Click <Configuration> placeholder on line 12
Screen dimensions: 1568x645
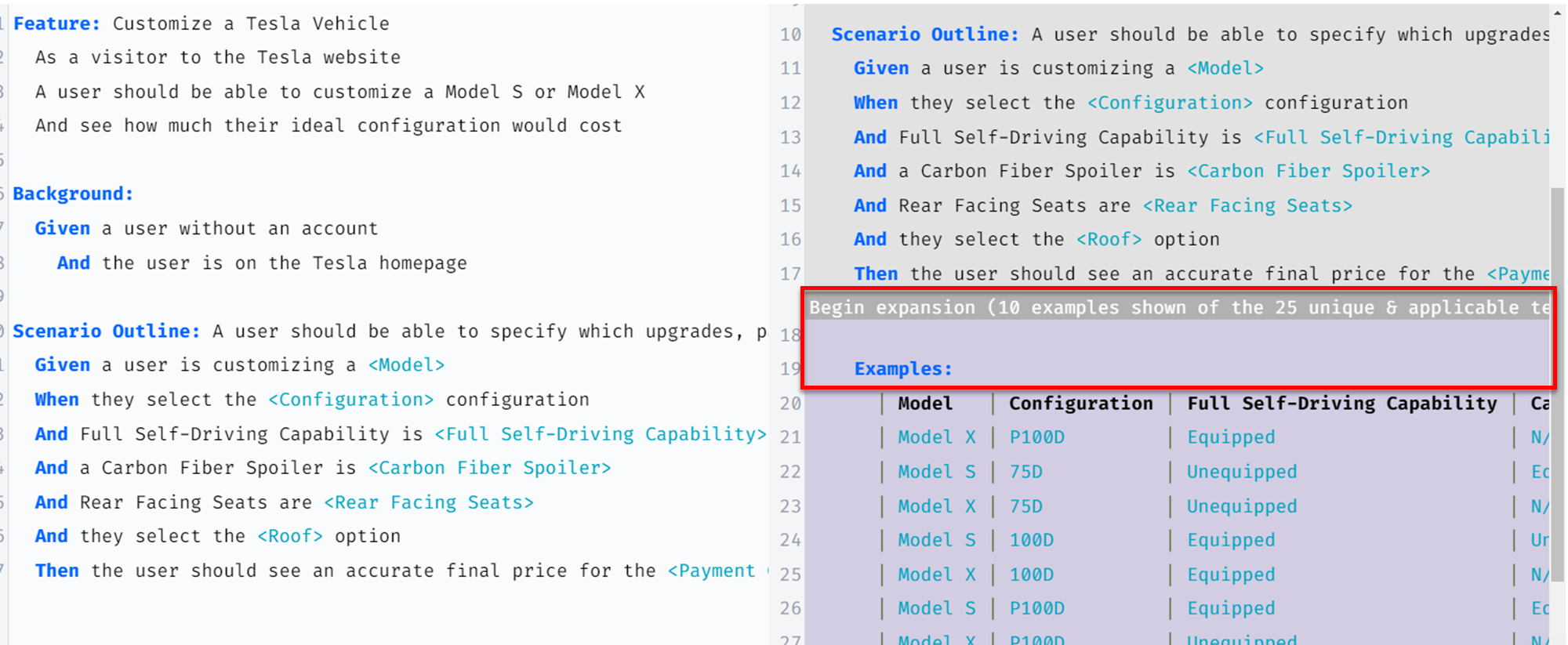[x=1170, y=103]
